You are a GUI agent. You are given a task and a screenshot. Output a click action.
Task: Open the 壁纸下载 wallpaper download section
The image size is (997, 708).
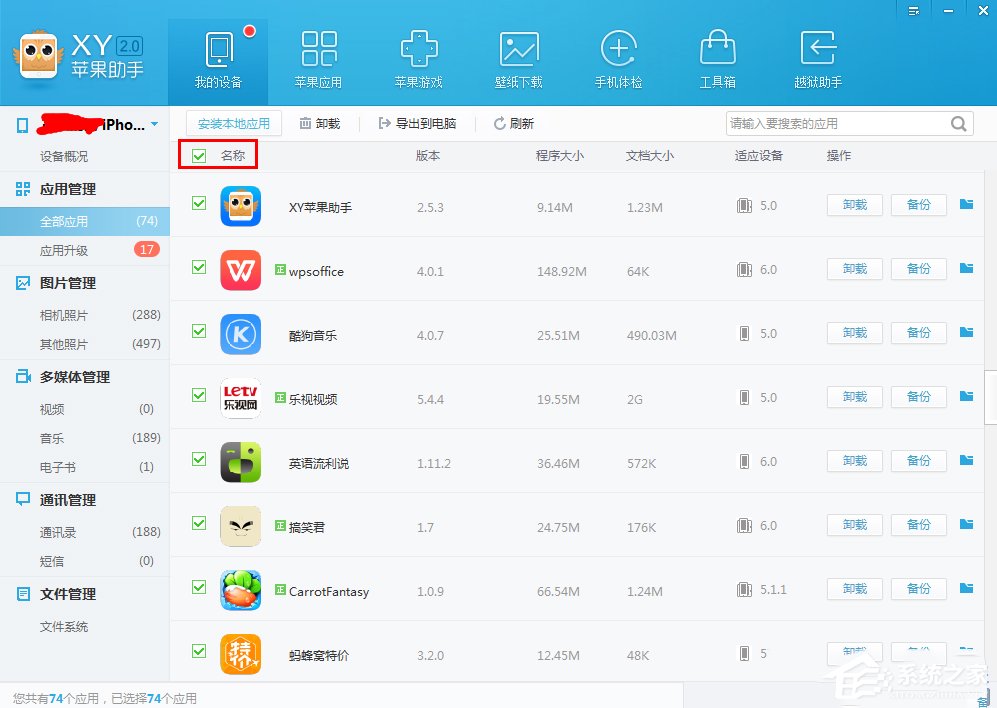point(518,57)
